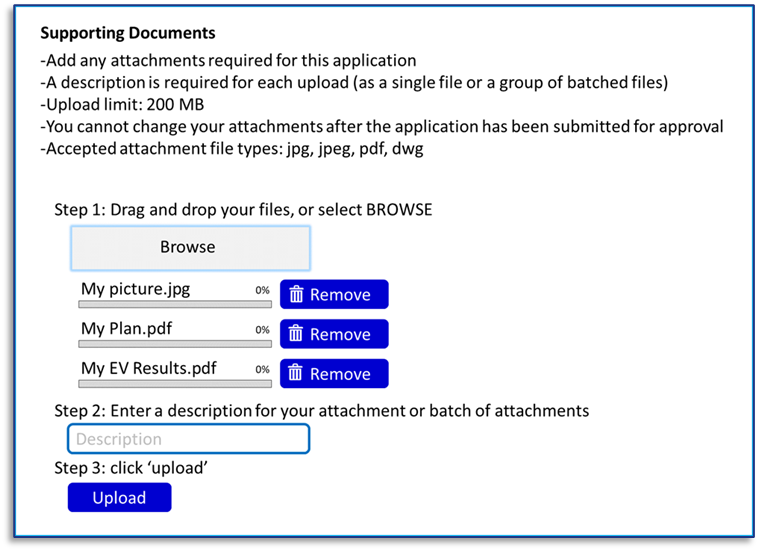Click trash icon beside My picture.jpg

pos(295,295)
